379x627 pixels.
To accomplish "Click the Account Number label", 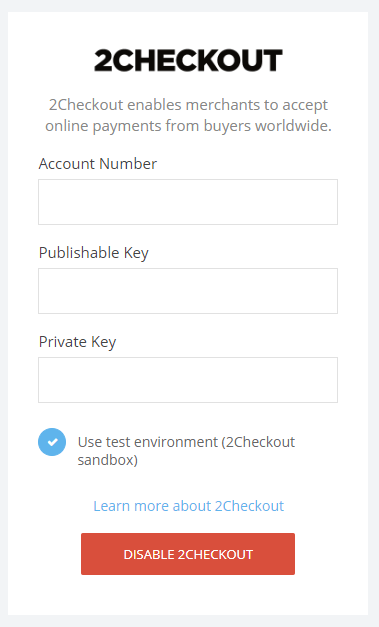I will click(x=98, y=164).
